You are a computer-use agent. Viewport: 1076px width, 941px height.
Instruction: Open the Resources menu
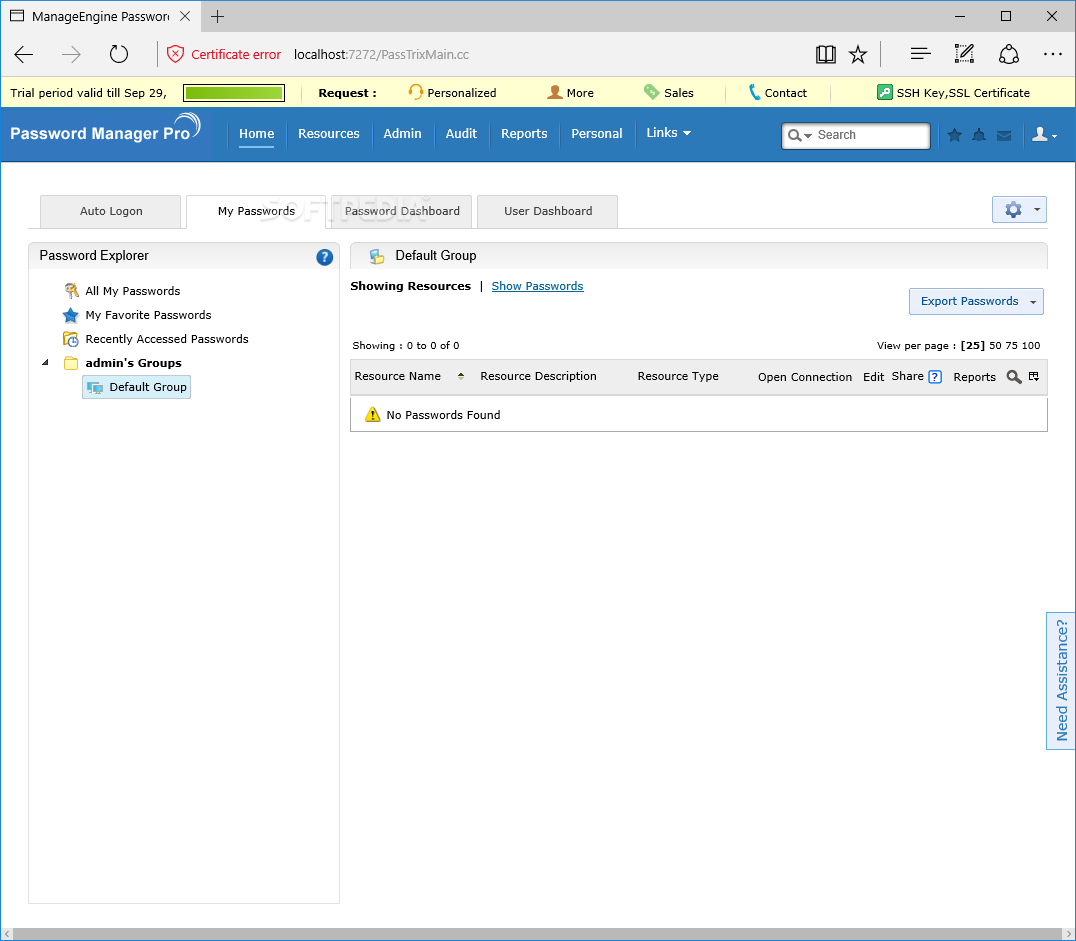329,134
